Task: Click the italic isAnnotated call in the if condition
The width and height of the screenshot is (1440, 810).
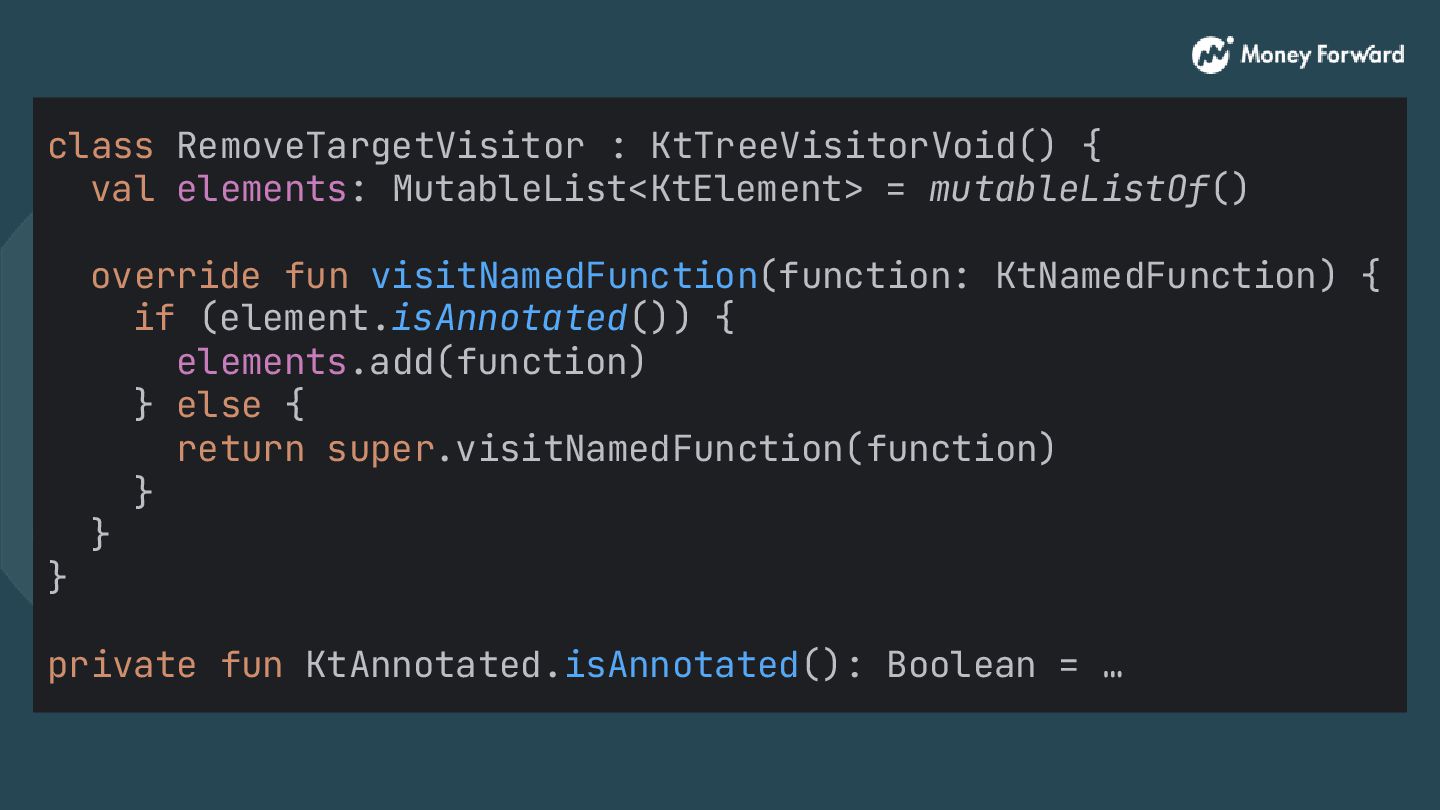Action: click(509, 319)
